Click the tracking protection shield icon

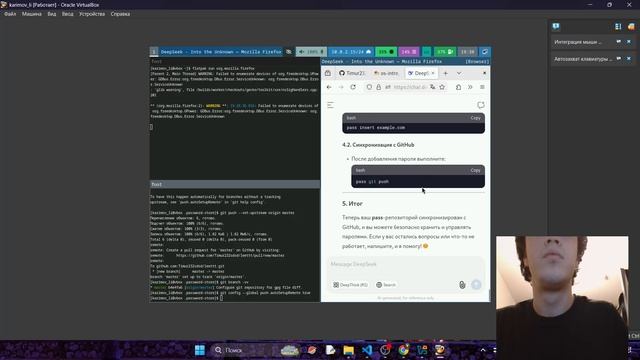pos(369,87)
